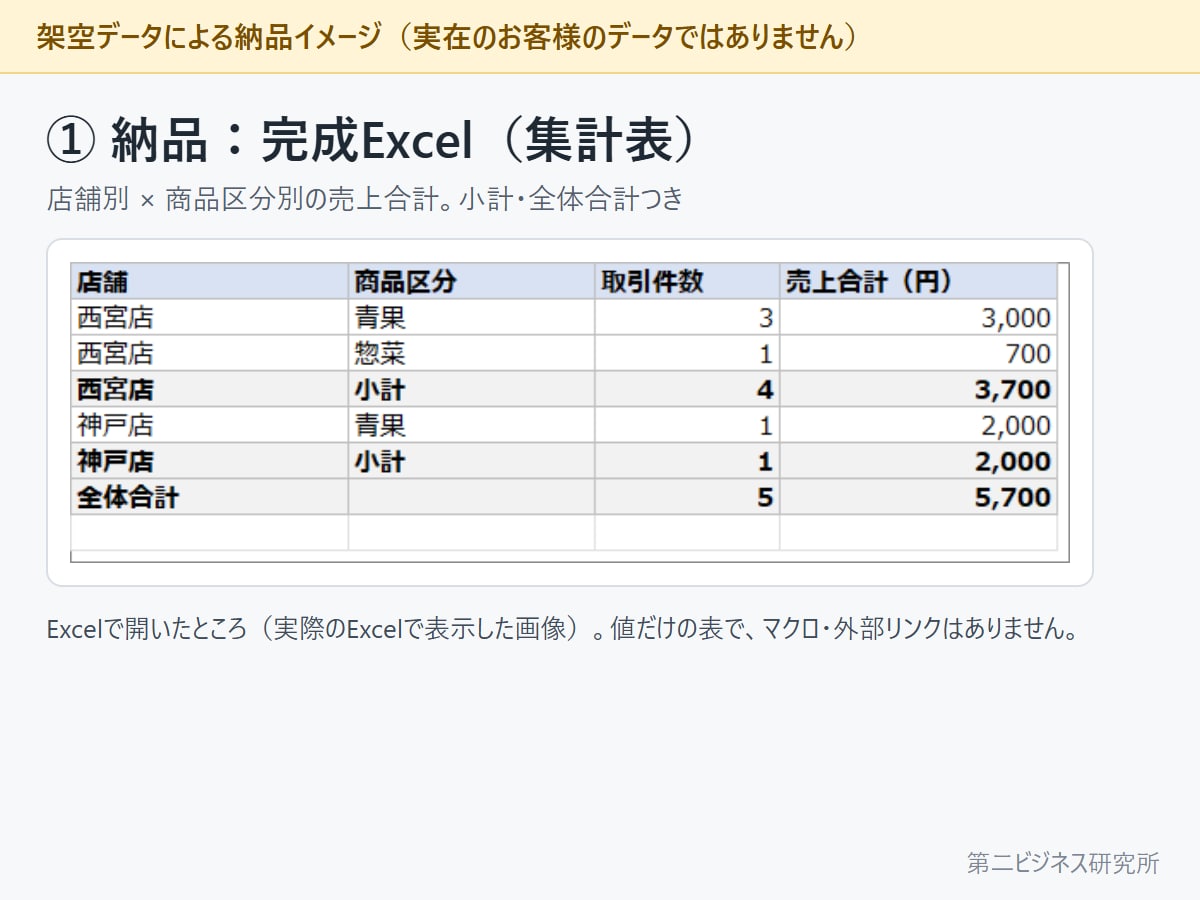1200x900 pixels.
Task: Select the grand total '5,700' cell
Action: click(918, 497)
